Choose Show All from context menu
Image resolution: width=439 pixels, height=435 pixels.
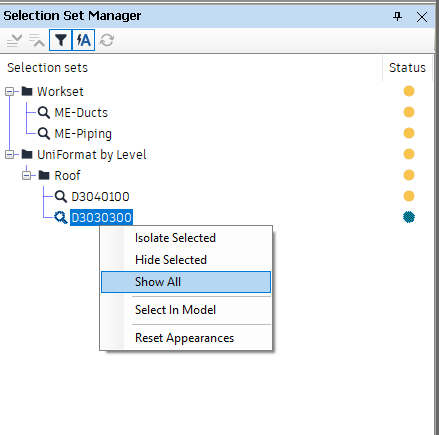[186, 282]
